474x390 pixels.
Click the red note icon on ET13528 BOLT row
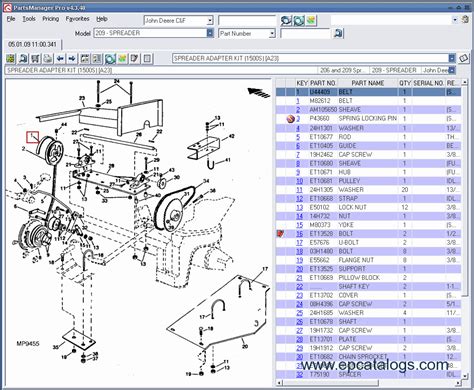point(280,234)
